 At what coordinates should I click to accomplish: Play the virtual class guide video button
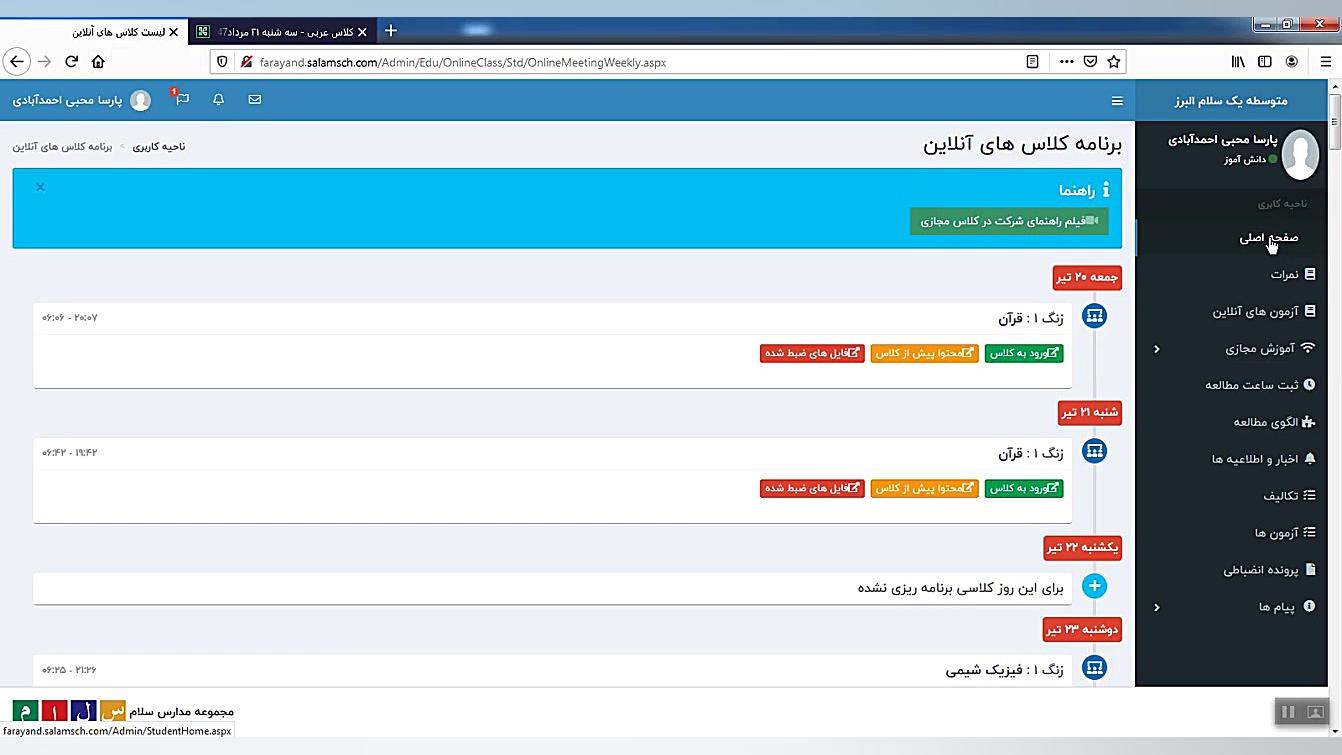coord(1009,221)
